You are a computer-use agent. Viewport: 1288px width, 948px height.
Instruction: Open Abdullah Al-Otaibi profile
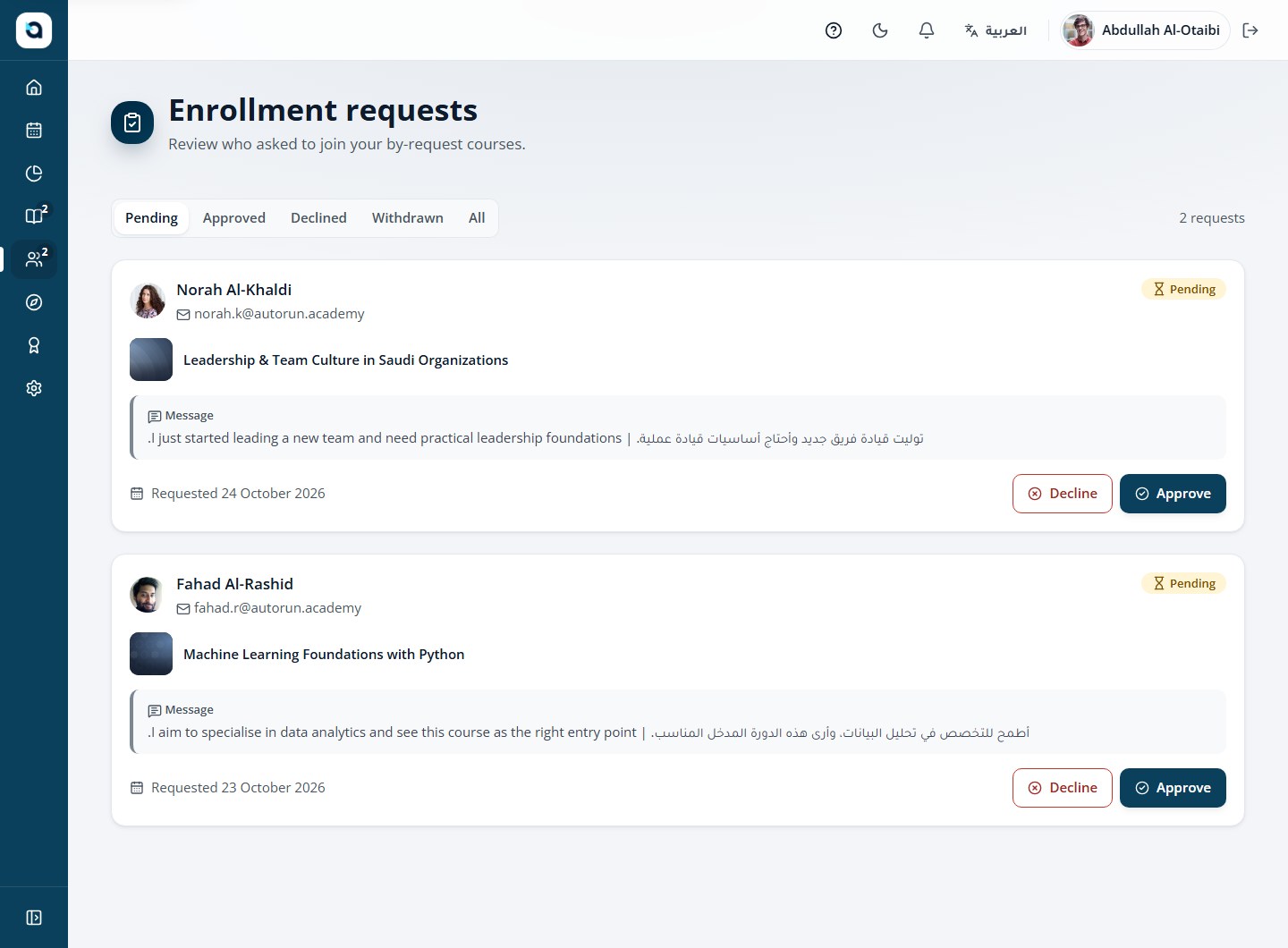[1145, 30]
